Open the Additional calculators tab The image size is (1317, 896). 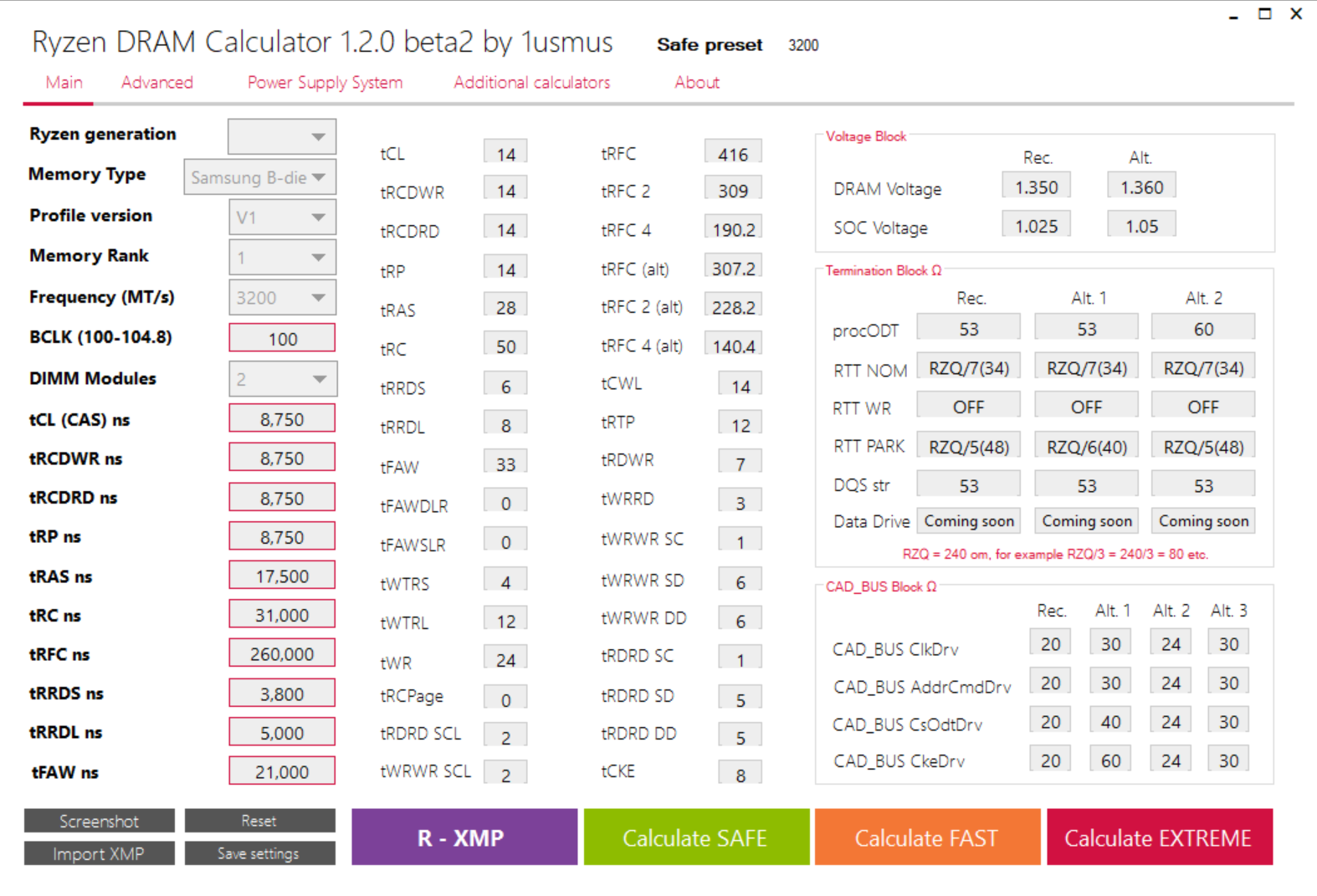pos(531,82)
